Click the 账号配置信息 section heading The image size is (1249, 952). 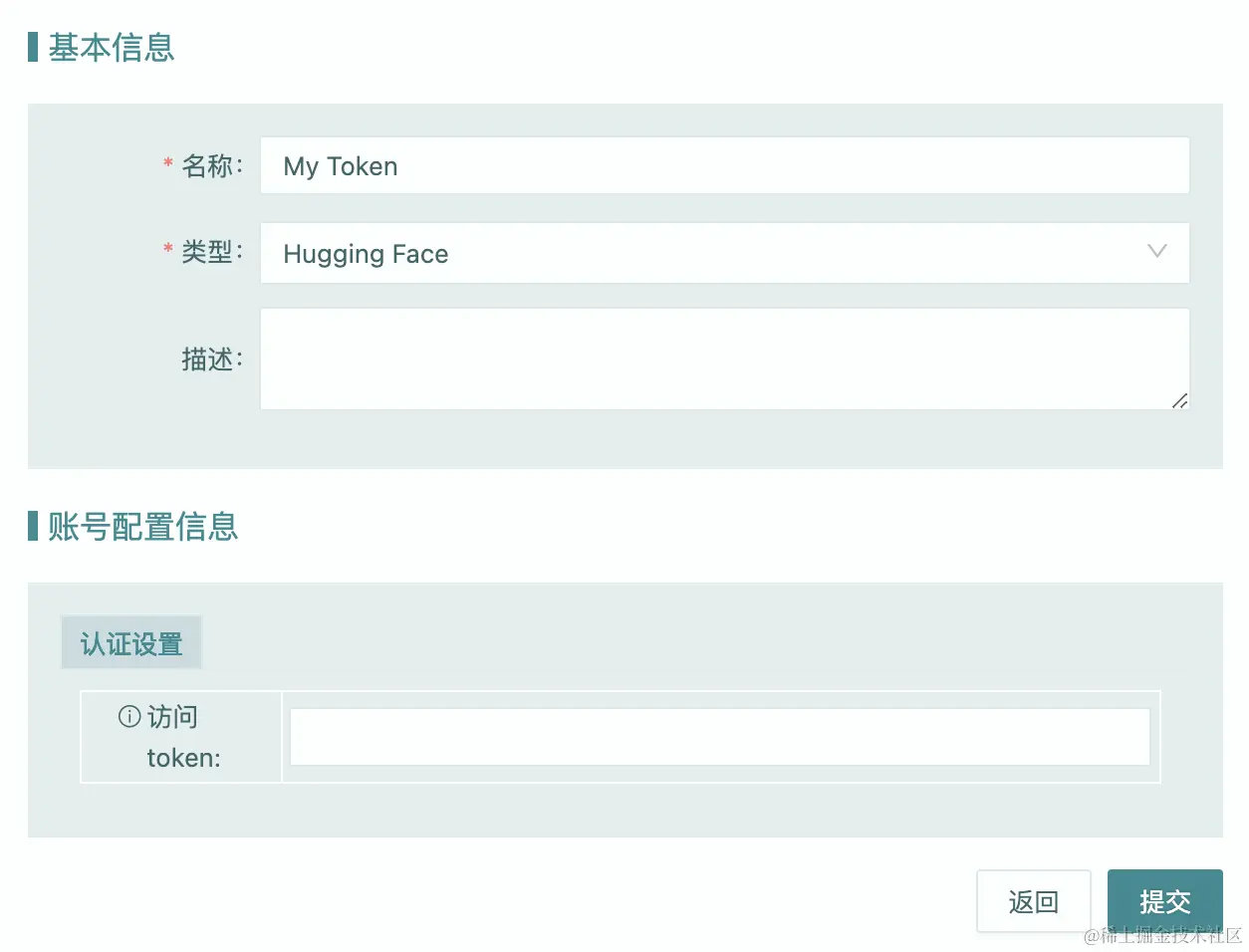143,526
